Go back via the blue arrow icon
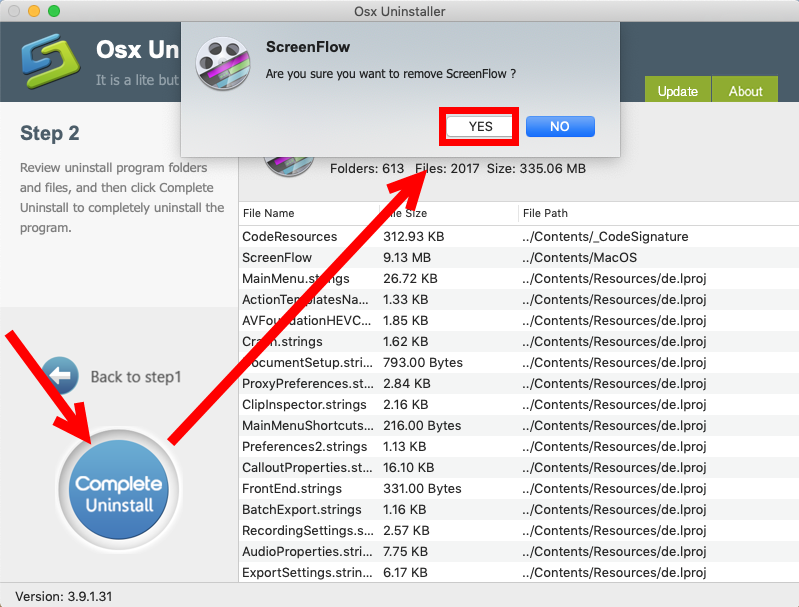The height and width of the screenshot is (607, 799). [x=60, y=376]
